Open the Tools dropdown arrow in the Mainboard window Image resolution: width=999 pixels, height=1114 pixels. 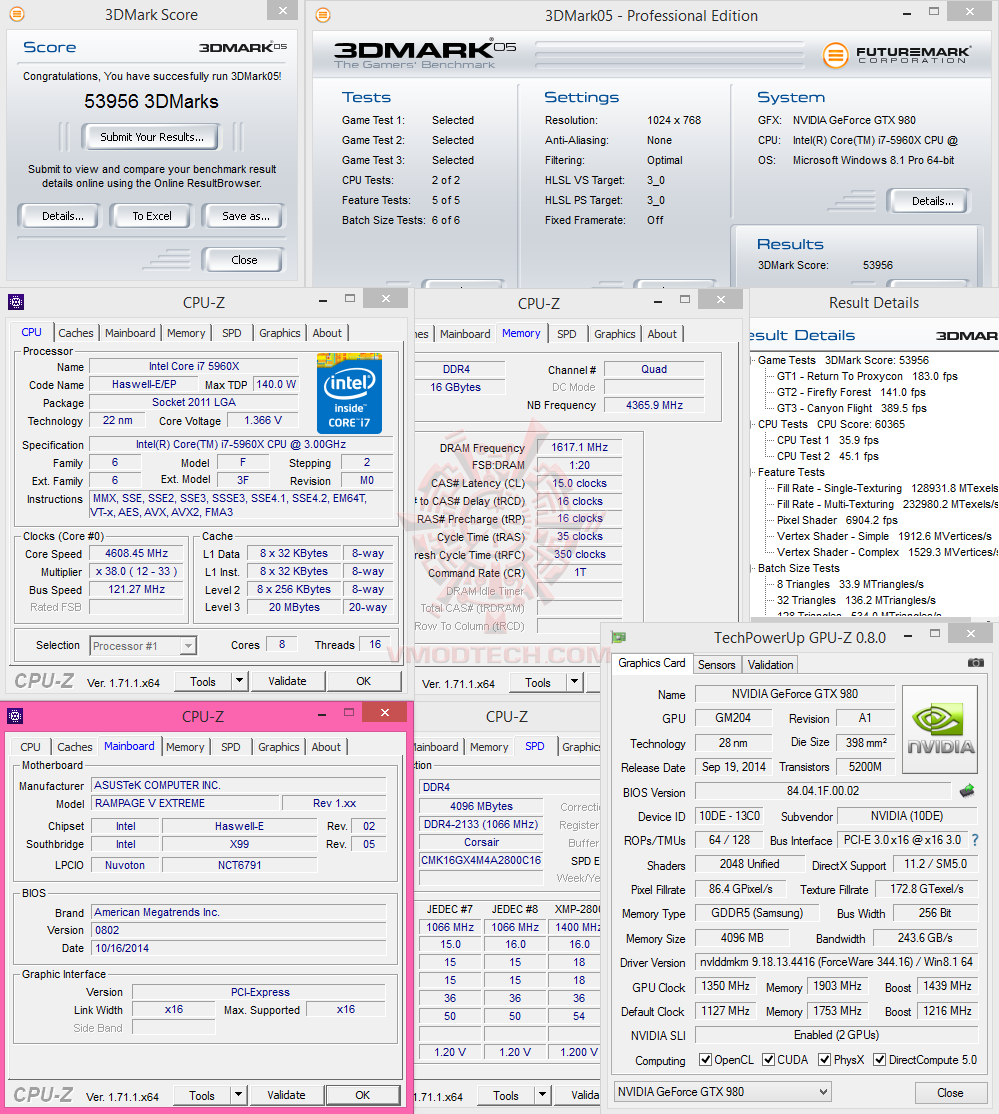pos(239,1095)
